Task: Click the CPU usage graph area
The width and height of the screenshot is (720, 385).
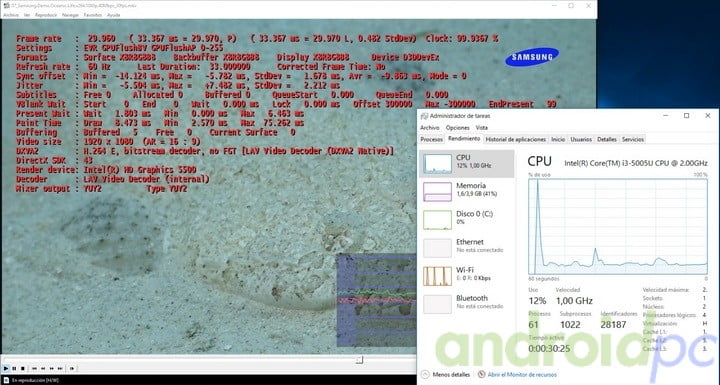Action: (618, 226)
